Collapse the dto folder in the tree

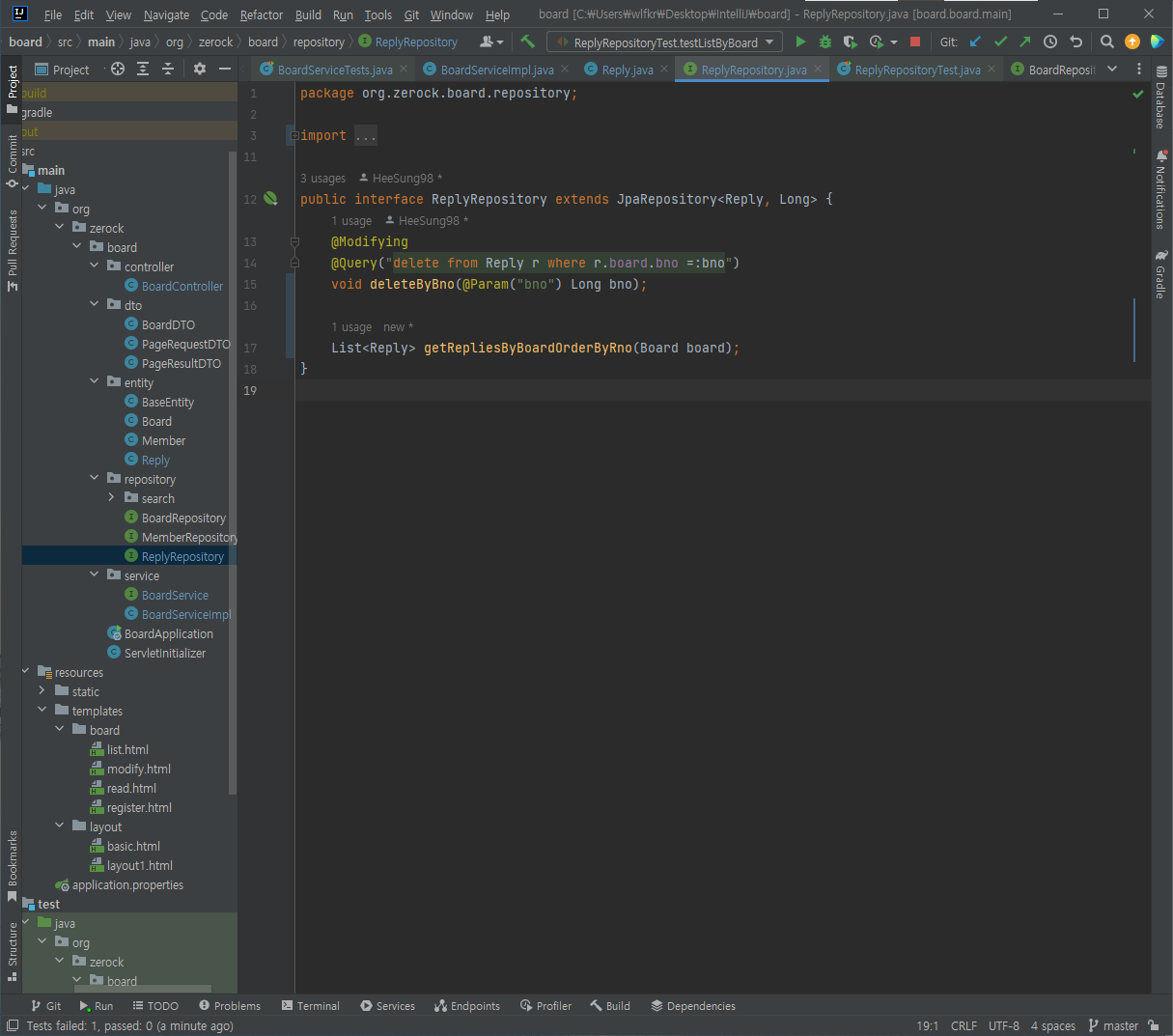(95, 304)
